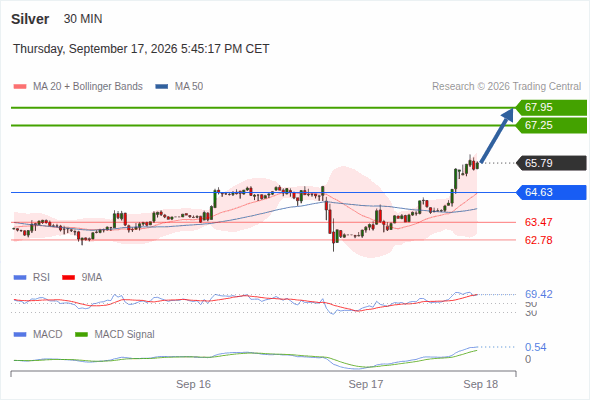Click the red 63.47 support level label

point(538,222)
